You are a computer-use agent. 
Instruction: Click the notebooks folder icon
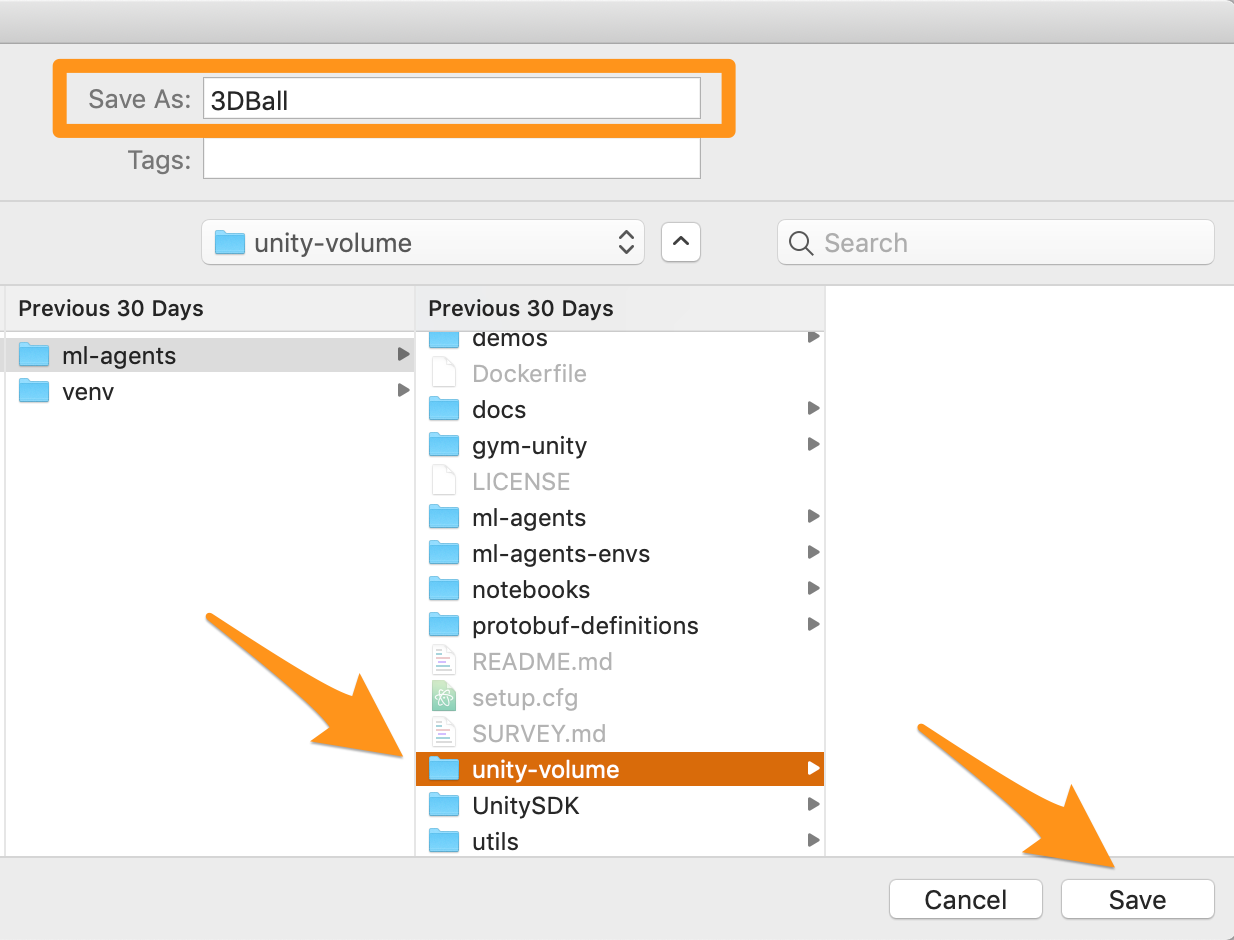[443, 589]
